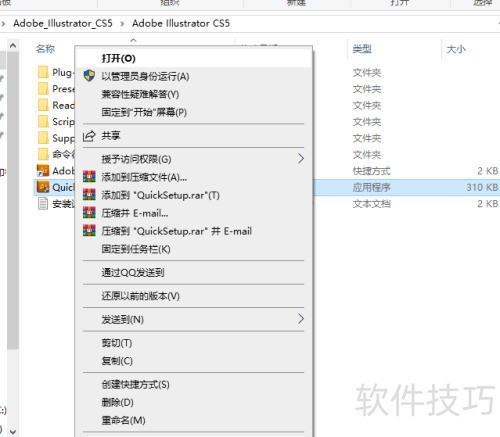The height and width of the screenshot is (437, 500).
Task: Click 2 KB size of text document row
Action: [488, 204]
